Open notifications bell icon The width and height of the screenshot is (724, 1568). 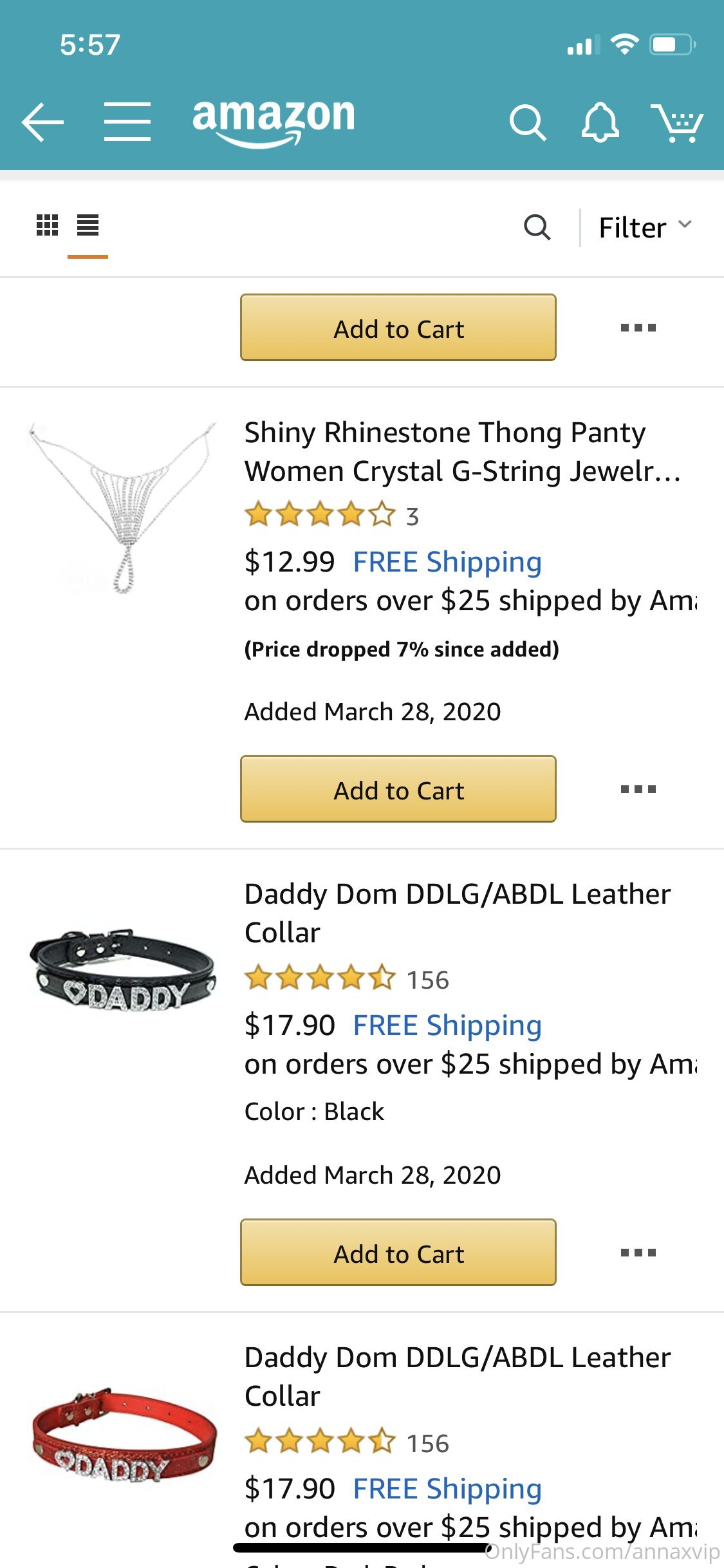tap(600, 122)
